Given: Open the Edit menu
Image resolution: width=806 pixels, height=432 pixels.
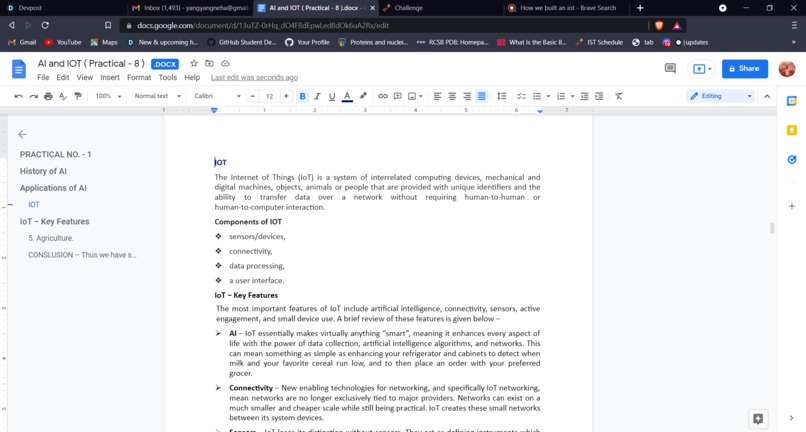Looking at the screenshot, I should point(63,78).
